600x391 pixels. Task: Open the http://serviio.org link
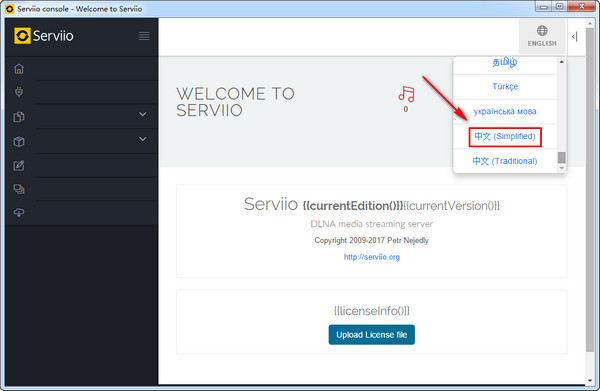coord(372,257)
